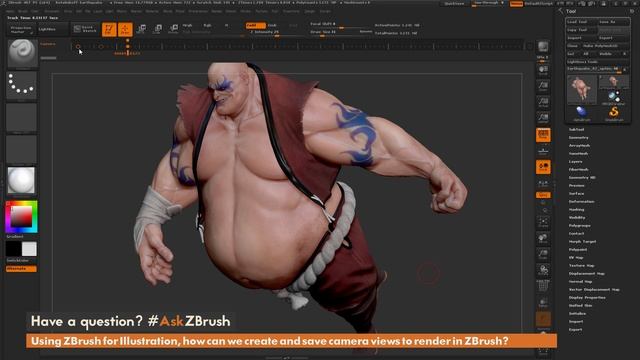Click the BPR render icon
The image size is (640, 360).
543,47
